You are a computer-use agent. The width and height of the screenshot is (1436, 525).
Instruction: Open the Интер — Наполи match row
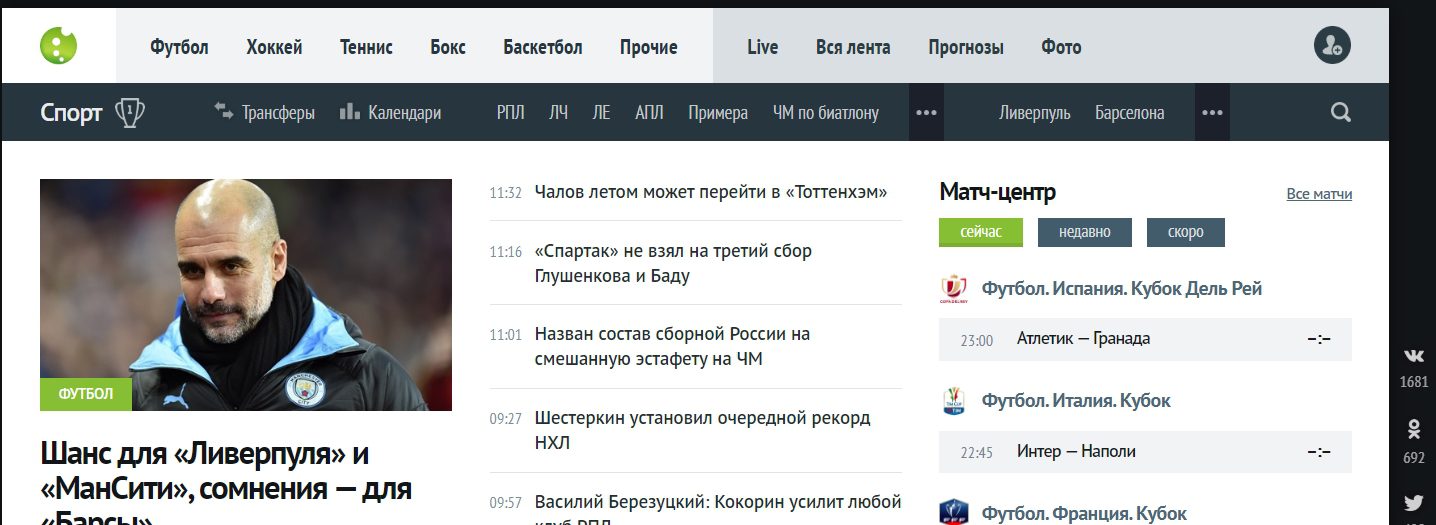(1146, 452)
